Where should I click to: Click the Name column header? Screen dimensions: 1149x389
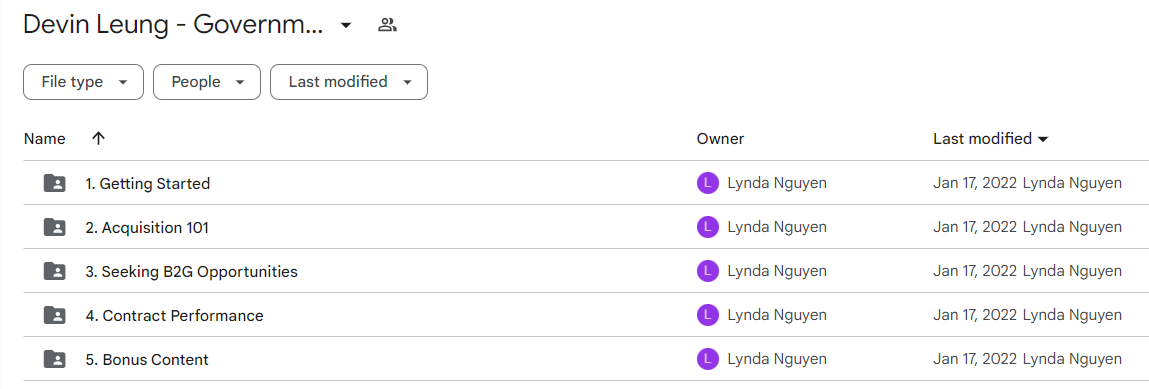click(45, 138)
